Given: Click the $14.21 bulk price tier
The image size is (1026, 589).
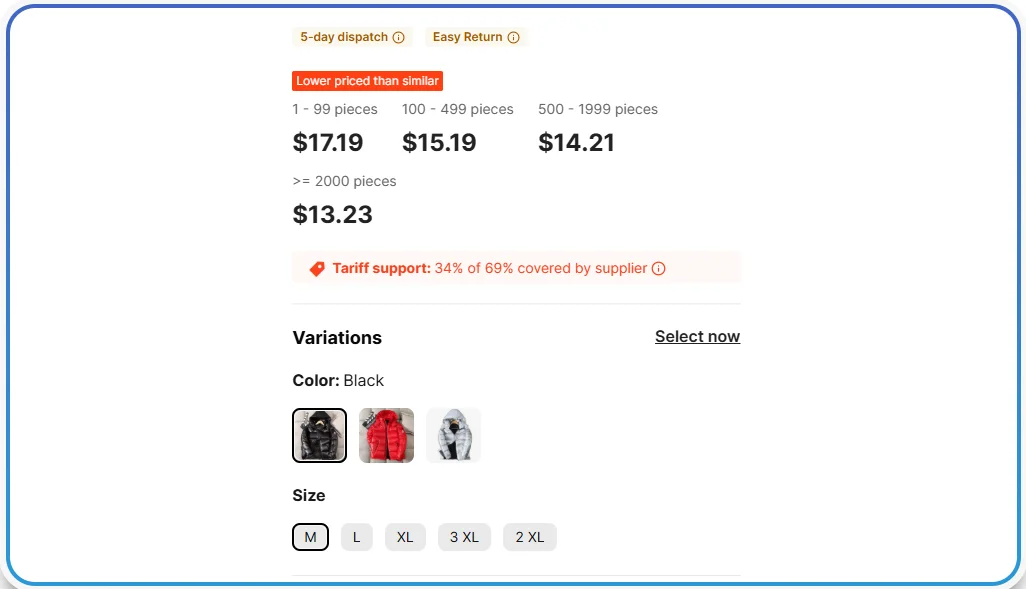Looking at the screenshot, I should [x=577, y=142].
